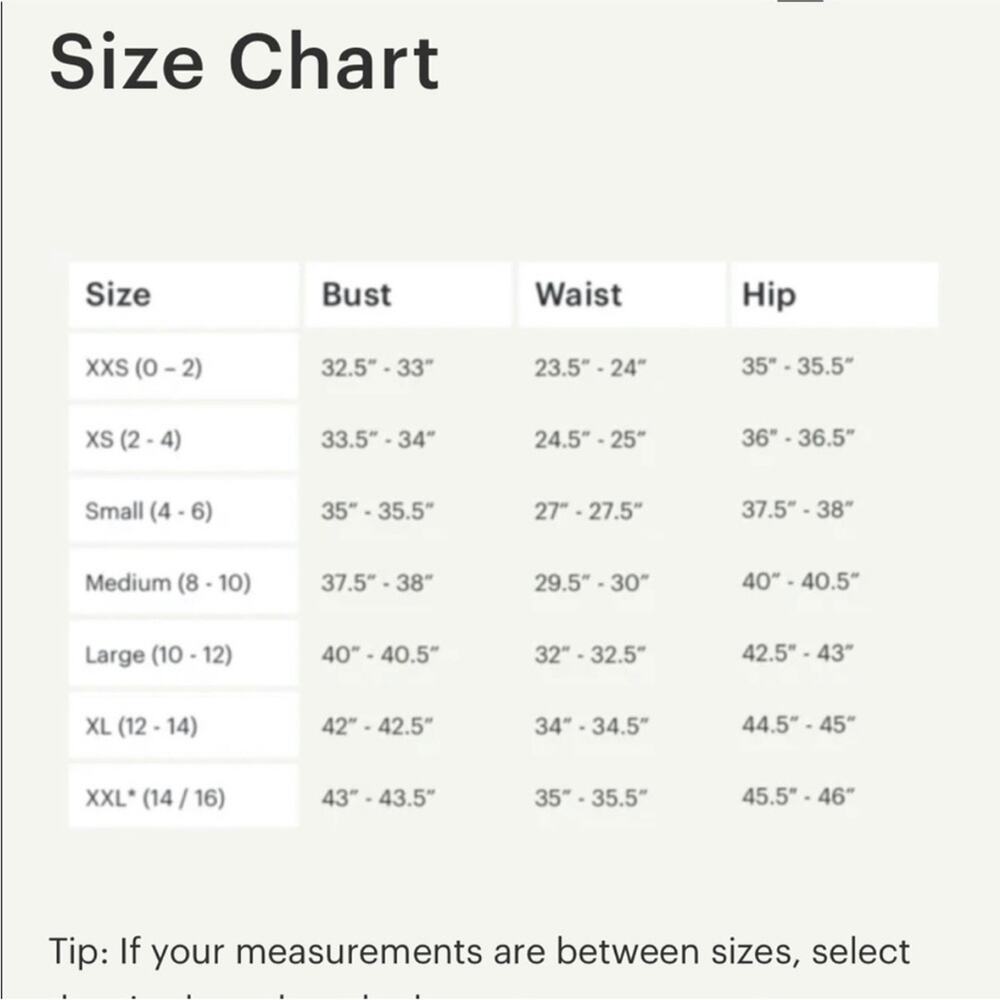
Task: Click the XXL hip value 45.5" - 46"
Action: click(798, 798)
